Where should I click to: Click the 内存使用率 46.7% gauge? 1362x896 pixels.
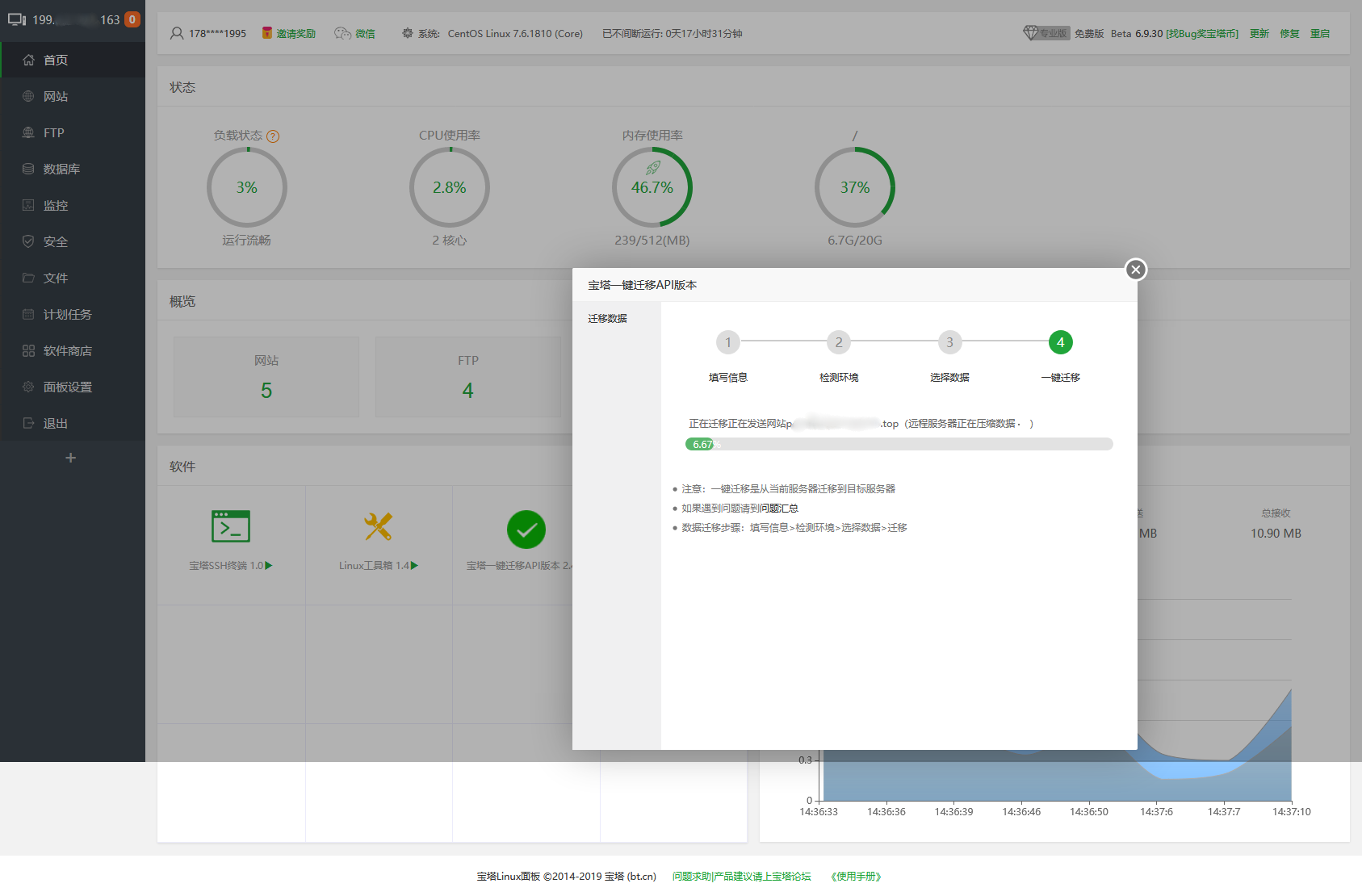(x=652, y=187)
